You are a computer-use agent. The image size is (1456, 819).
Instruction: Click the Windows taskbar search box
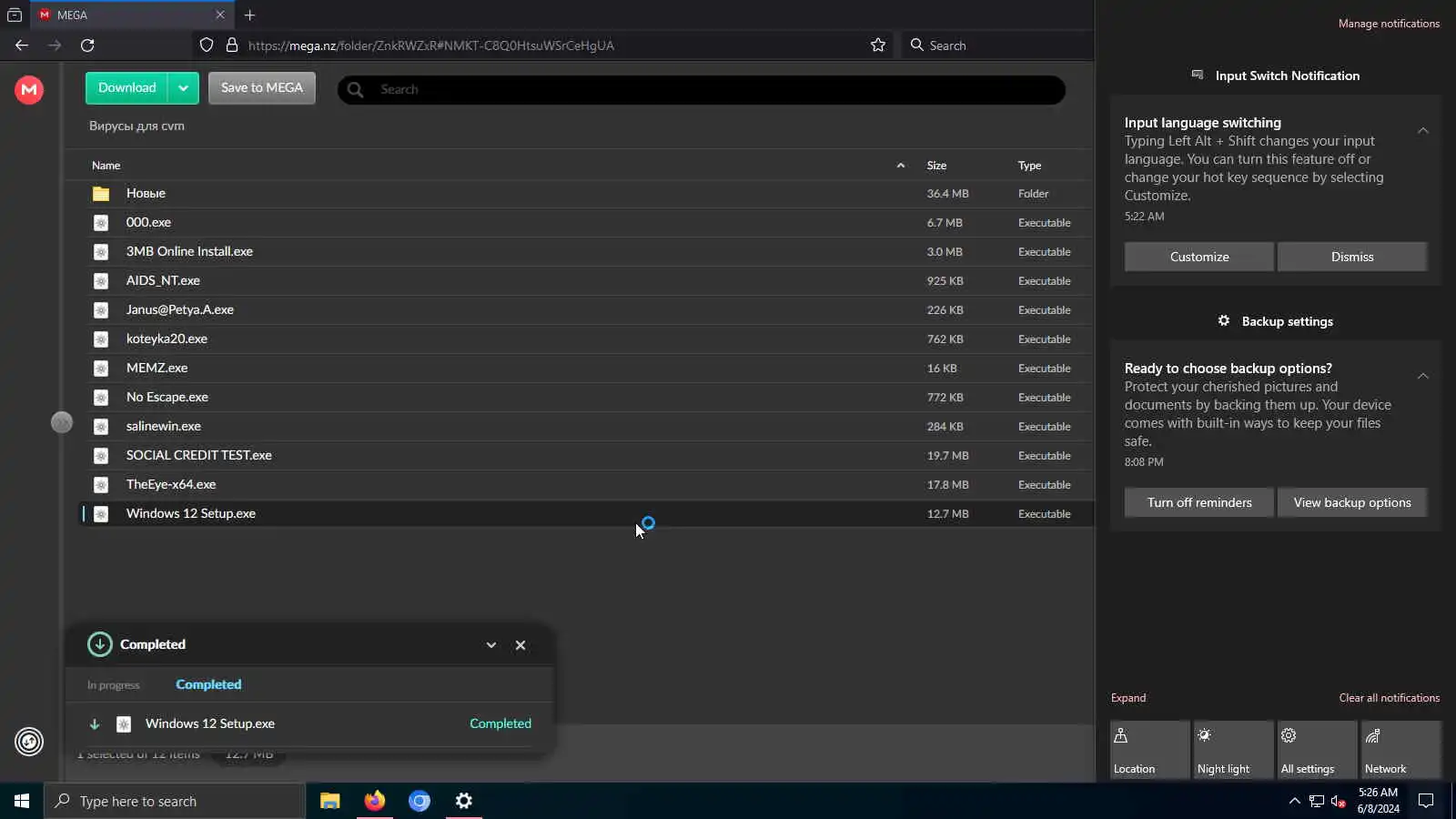point(175,801)
